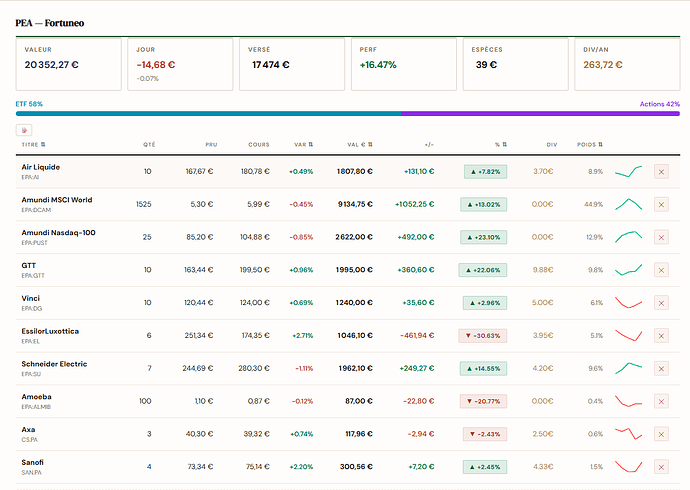
Task: Open the Air Liquide title
Action: tap(40, 167)
